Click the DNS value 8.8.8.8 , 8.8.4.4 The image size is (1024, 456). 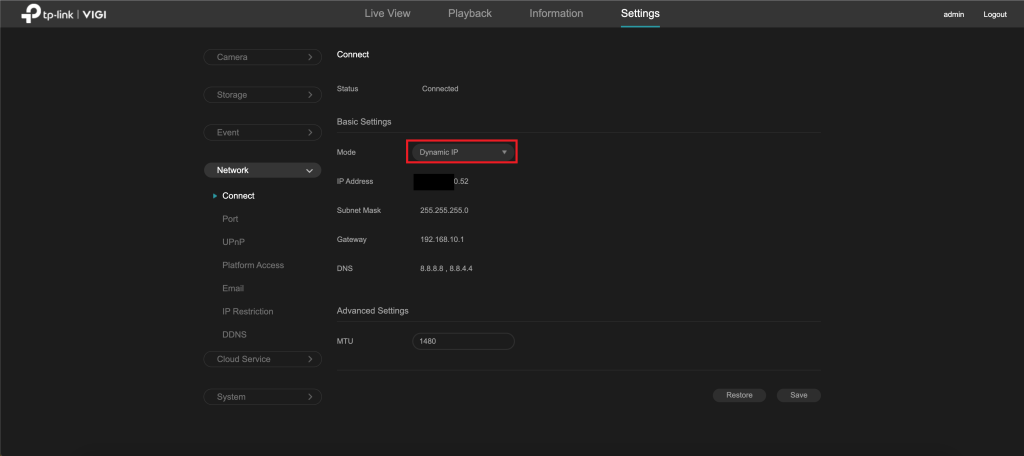[446, 269]
